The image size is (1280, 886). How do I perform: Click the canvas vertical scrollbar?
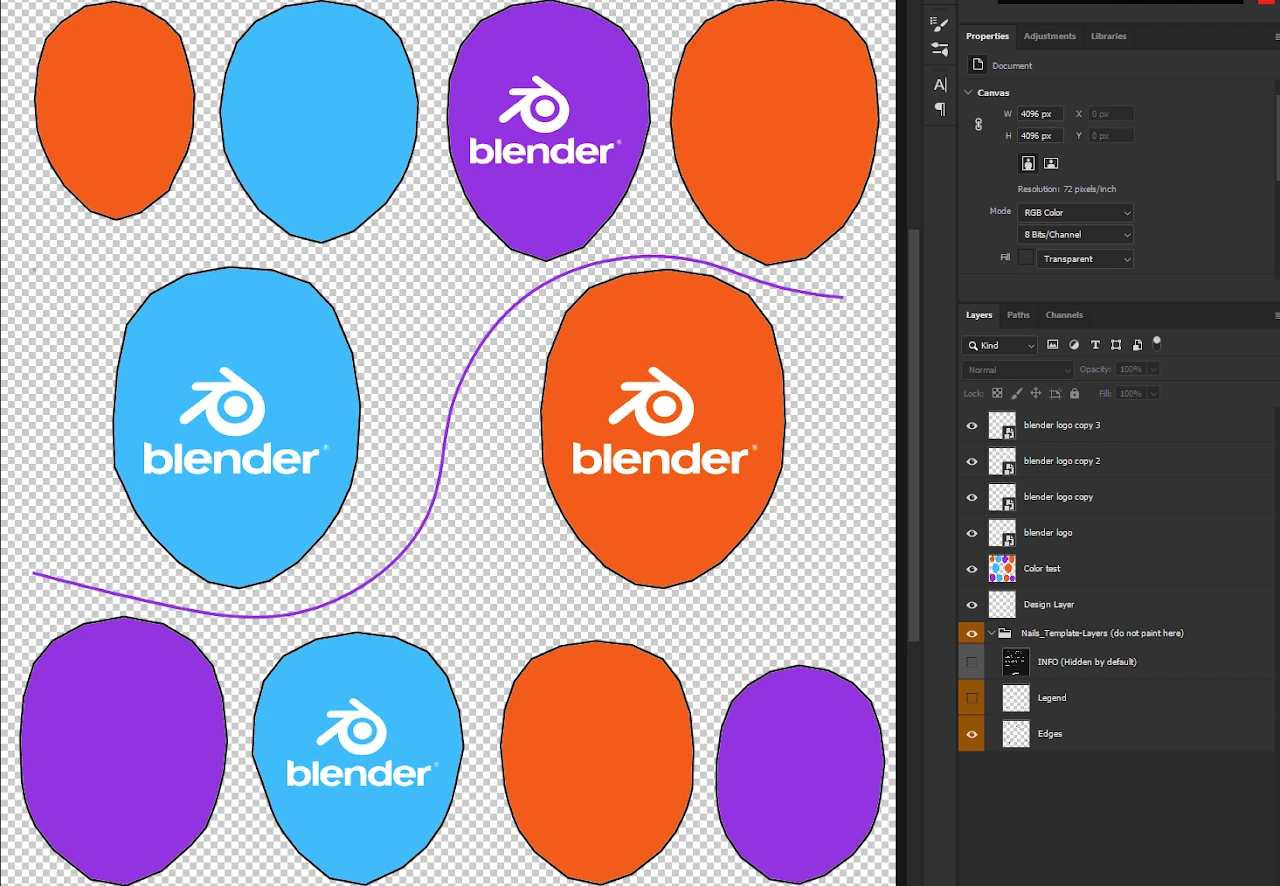pyautogui.click(x=913, y=435)
